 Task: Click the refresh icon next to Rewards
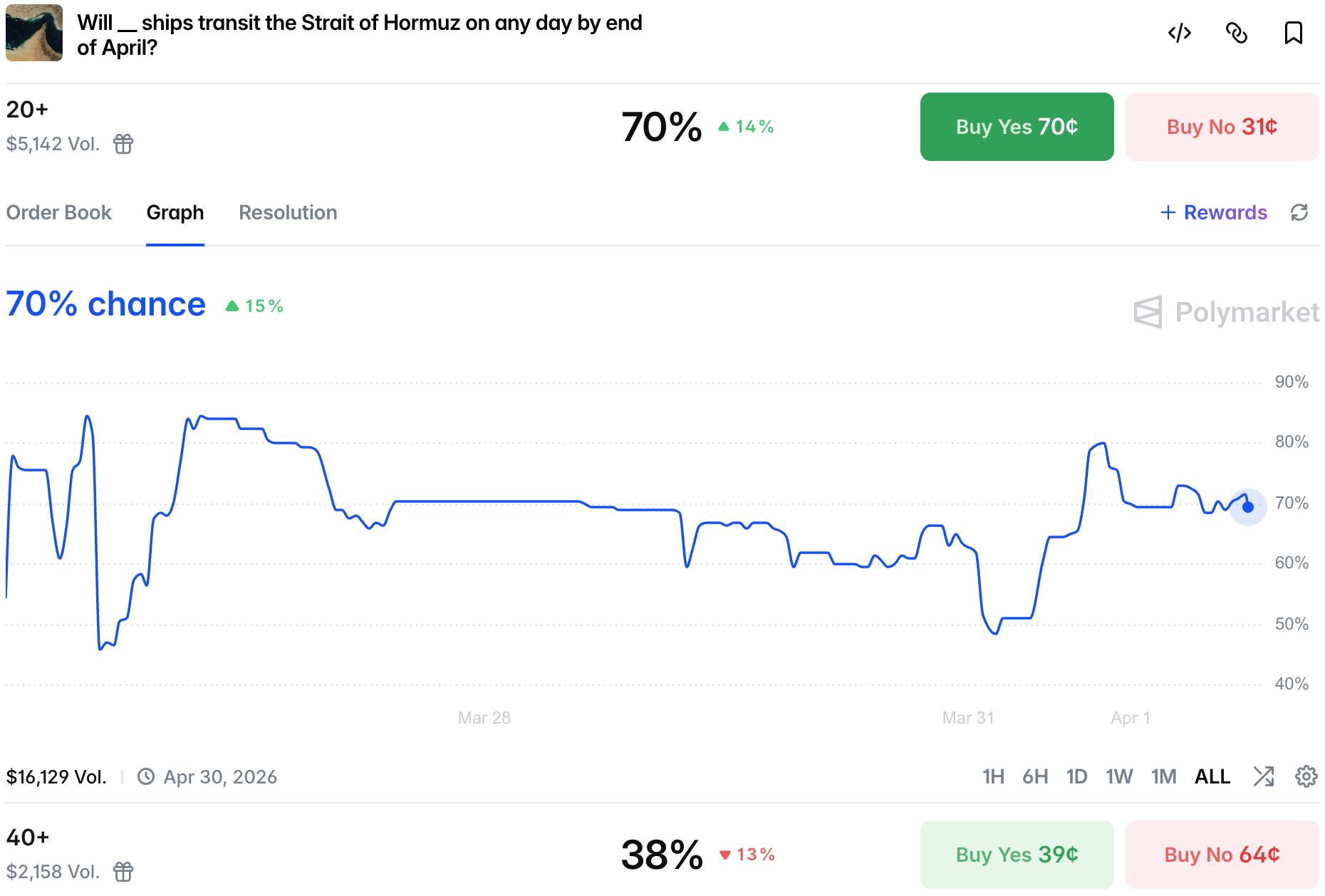point(1299,212)
